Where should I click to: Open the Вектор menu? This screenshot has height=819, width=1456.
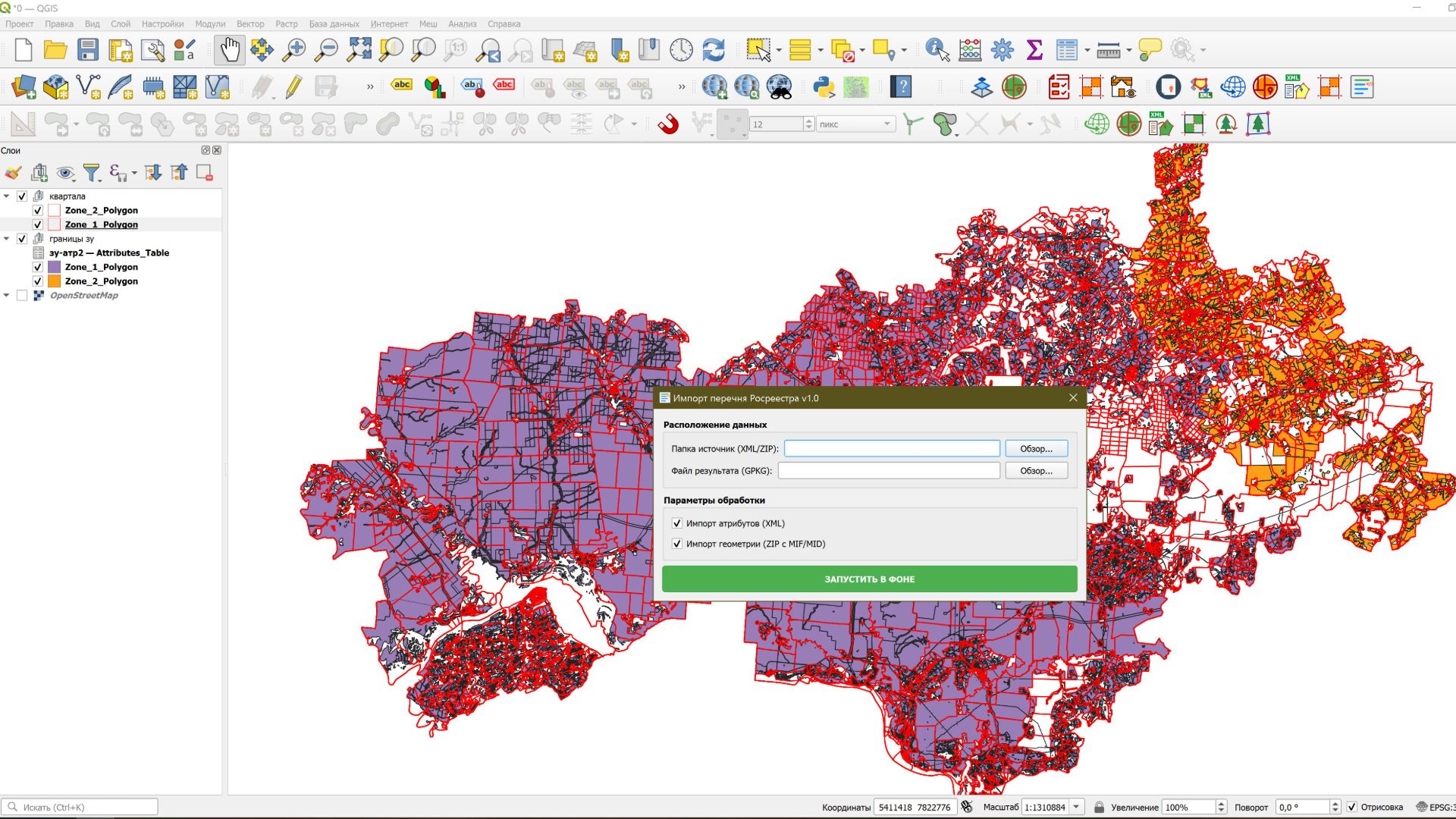click(250, 24)
